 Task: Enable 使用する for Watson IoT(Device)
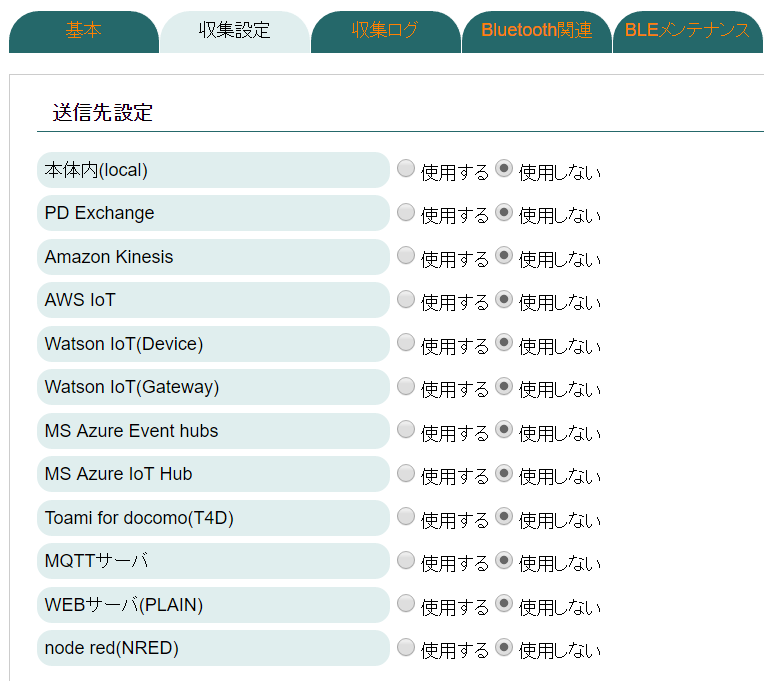[406, 342]
